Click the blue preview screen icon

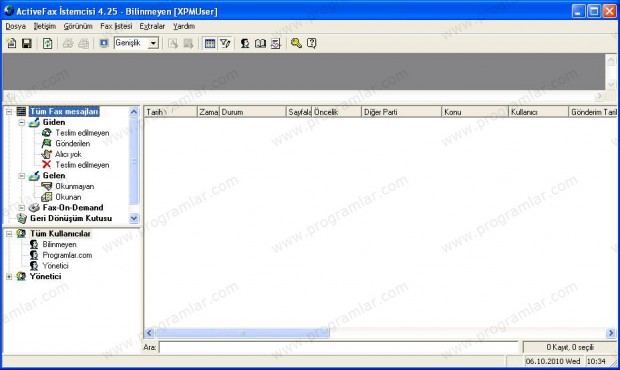click(104, 43)
